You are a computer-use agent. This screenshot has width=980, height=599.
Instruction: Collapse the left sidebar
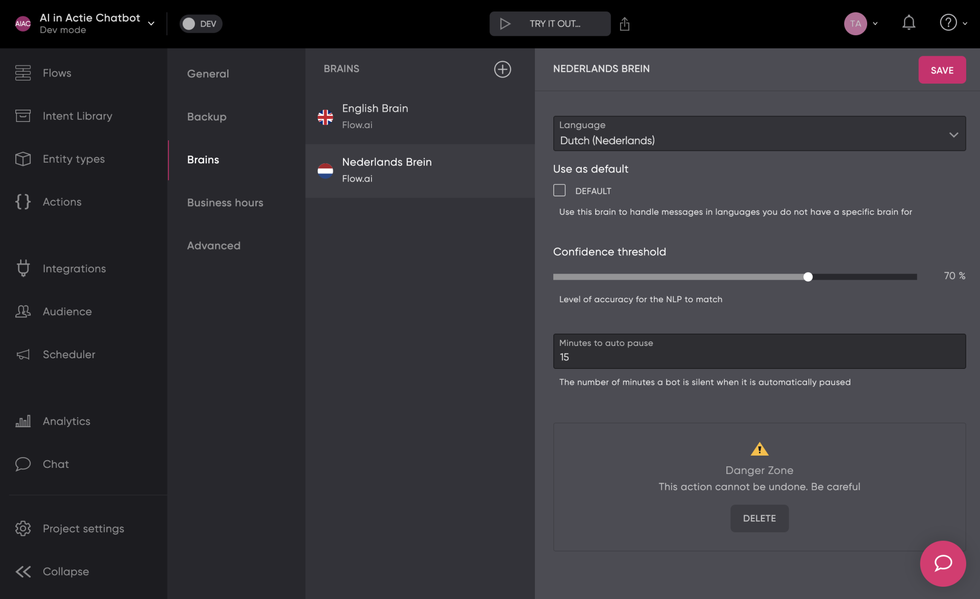click(65, 572)
